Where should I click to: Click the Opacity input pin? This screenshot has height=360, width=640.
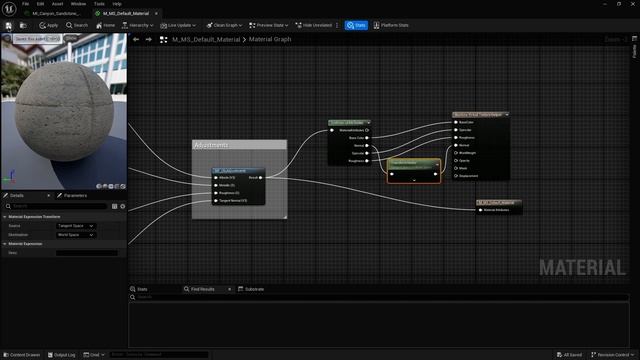[456, 160]
